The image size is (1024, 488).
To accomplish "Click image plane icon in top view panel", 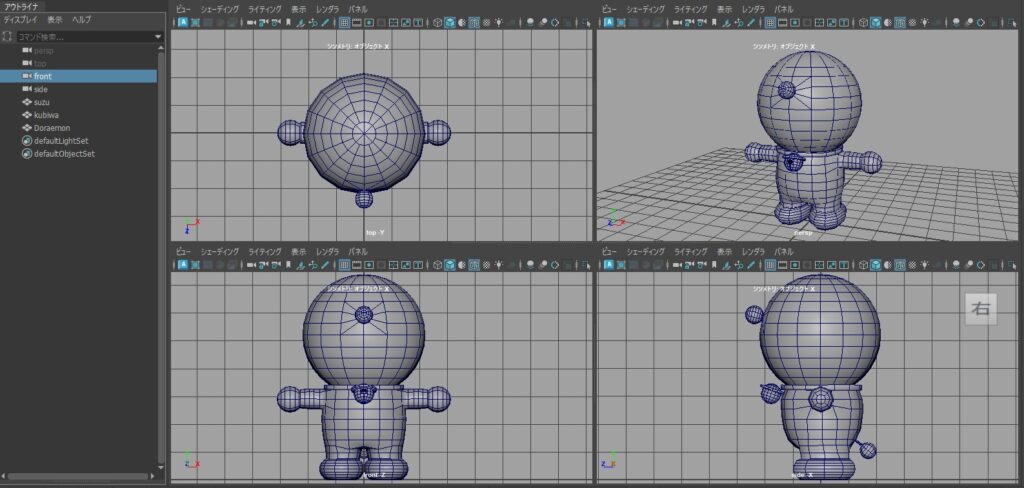I will 300,22.
